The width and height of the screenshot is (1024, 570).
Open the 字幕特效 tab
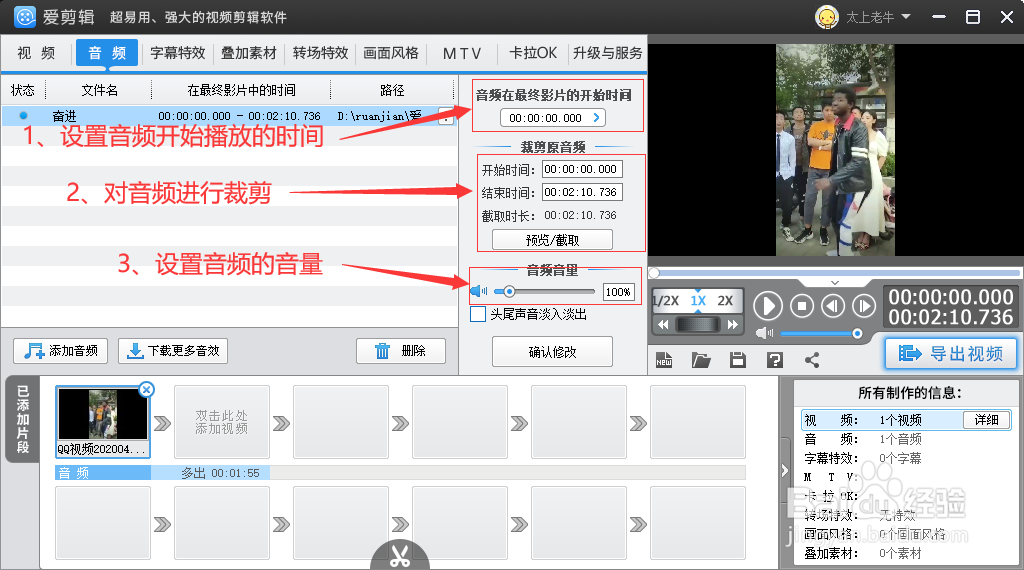[178, 53]
